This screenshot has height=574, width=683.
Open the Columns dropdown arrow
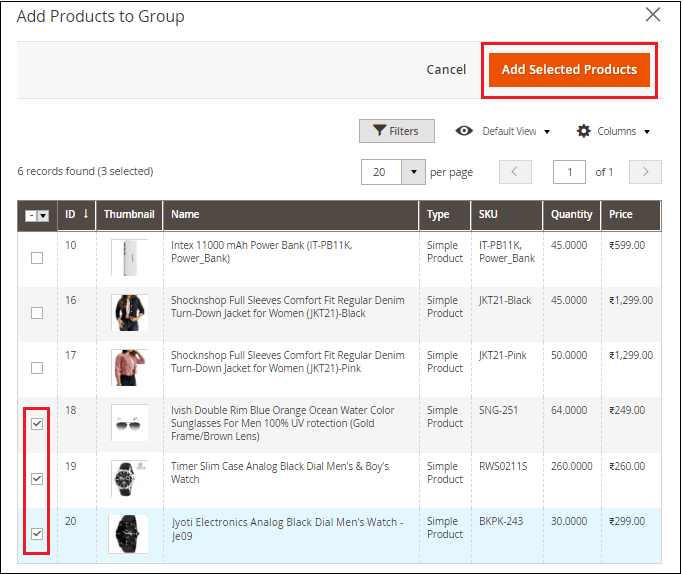pyautogui.click(x=647, y=132)
